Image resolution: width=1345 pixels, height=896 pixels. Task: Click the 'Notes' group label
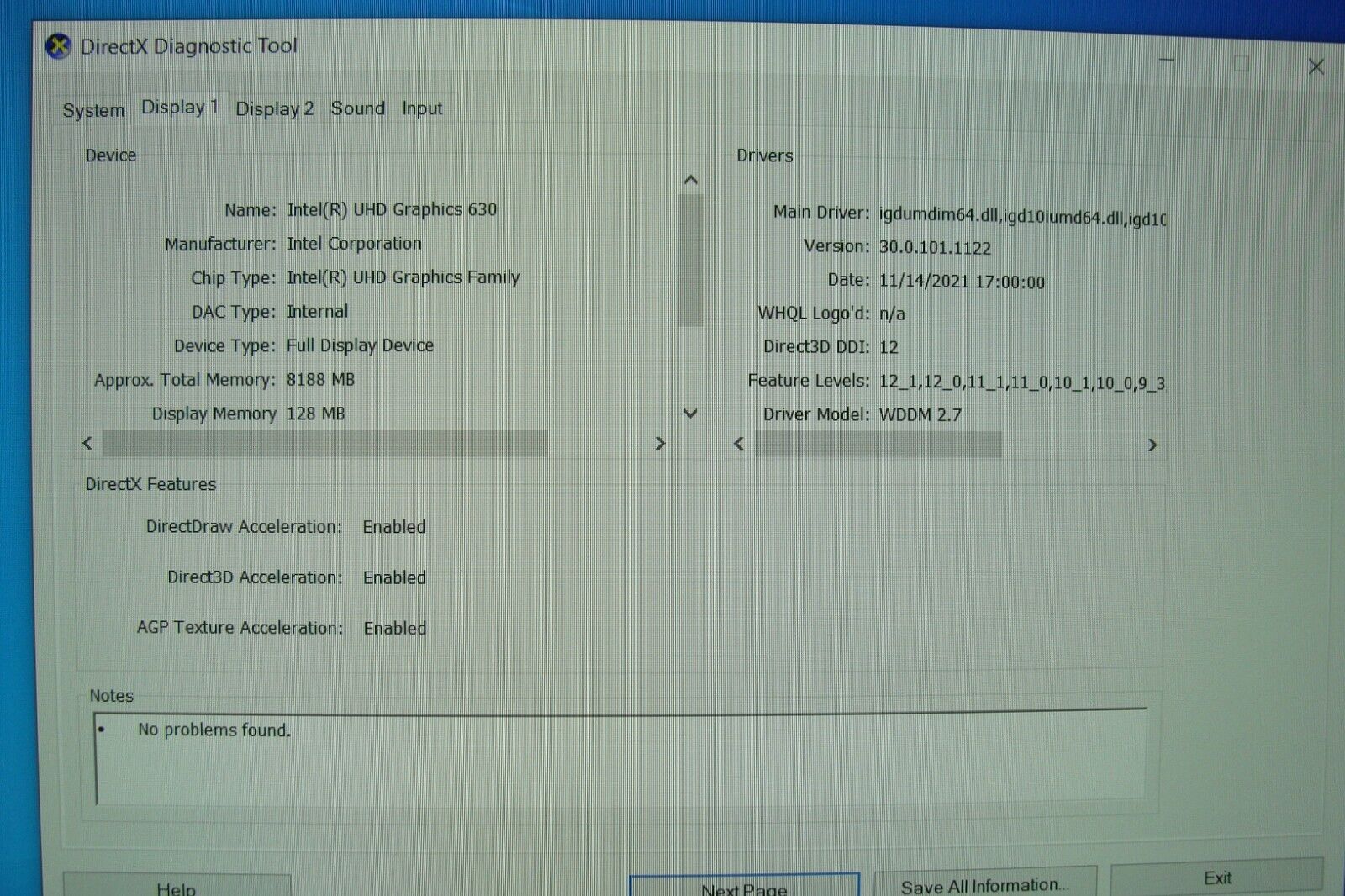click(x=111, y=696)
